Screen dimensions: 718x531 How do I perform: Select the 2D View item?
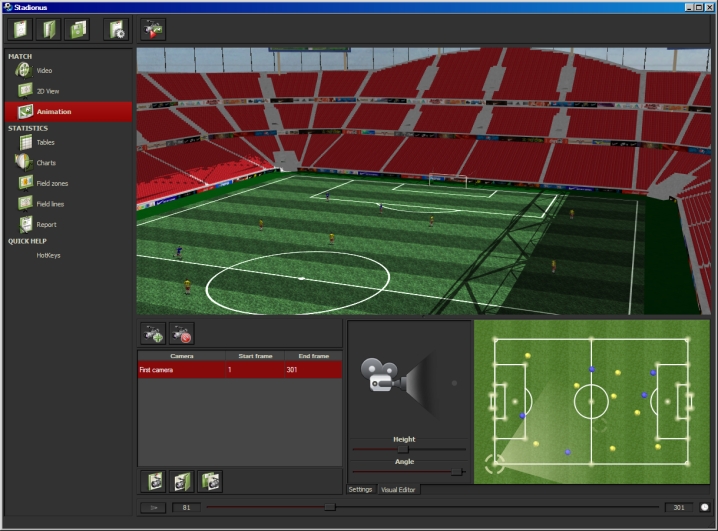[x=48, y=91]
